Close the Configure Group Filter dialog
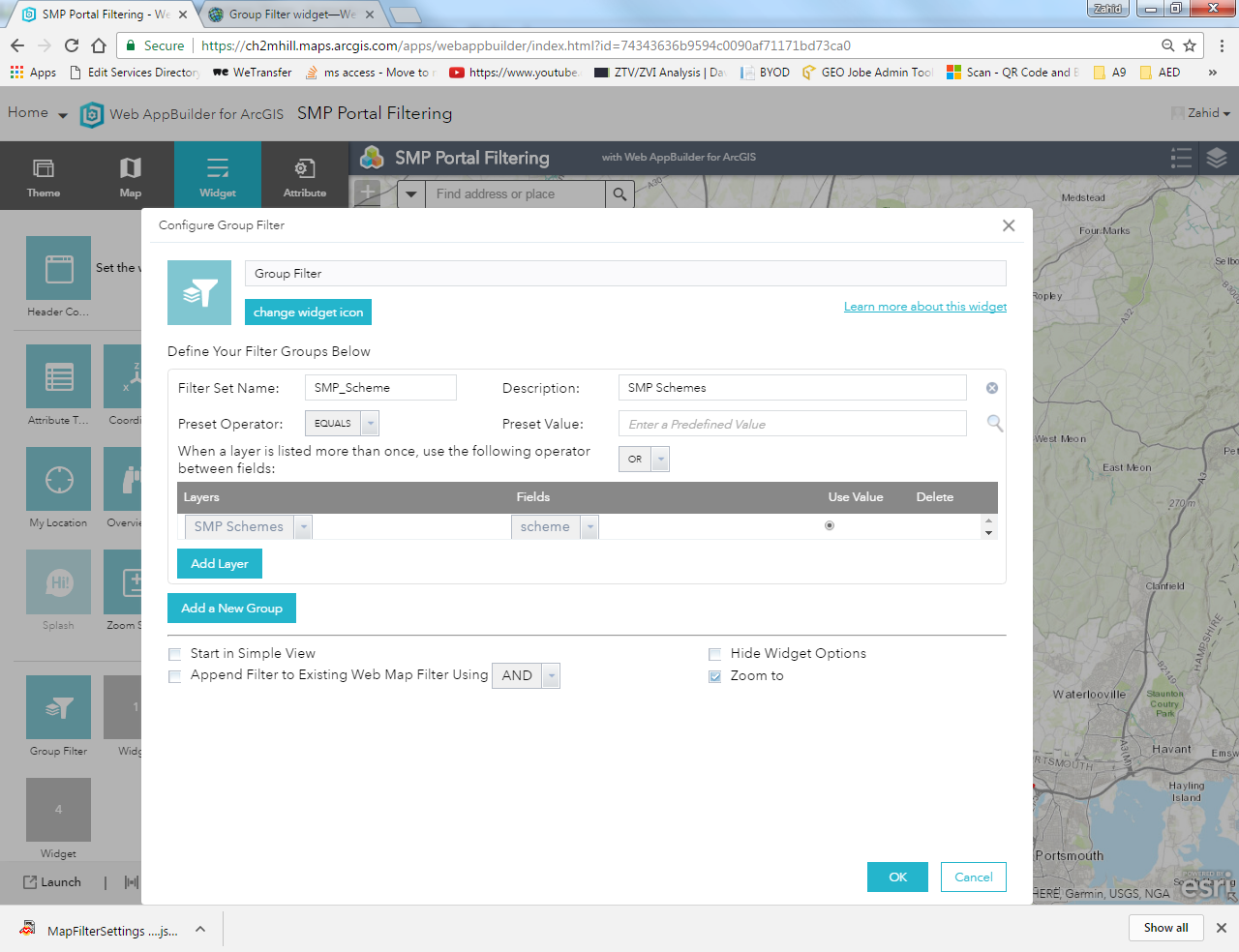Screen dimensions: 1239x952 [1009, 225]
